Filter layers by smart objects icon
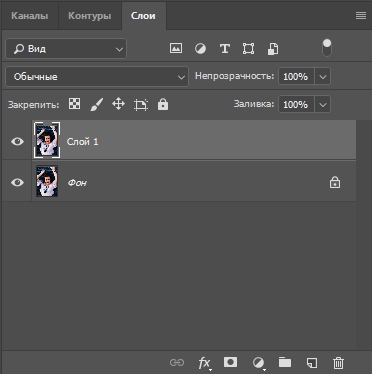This screenshot has height=374, width=372. point(273,49)
